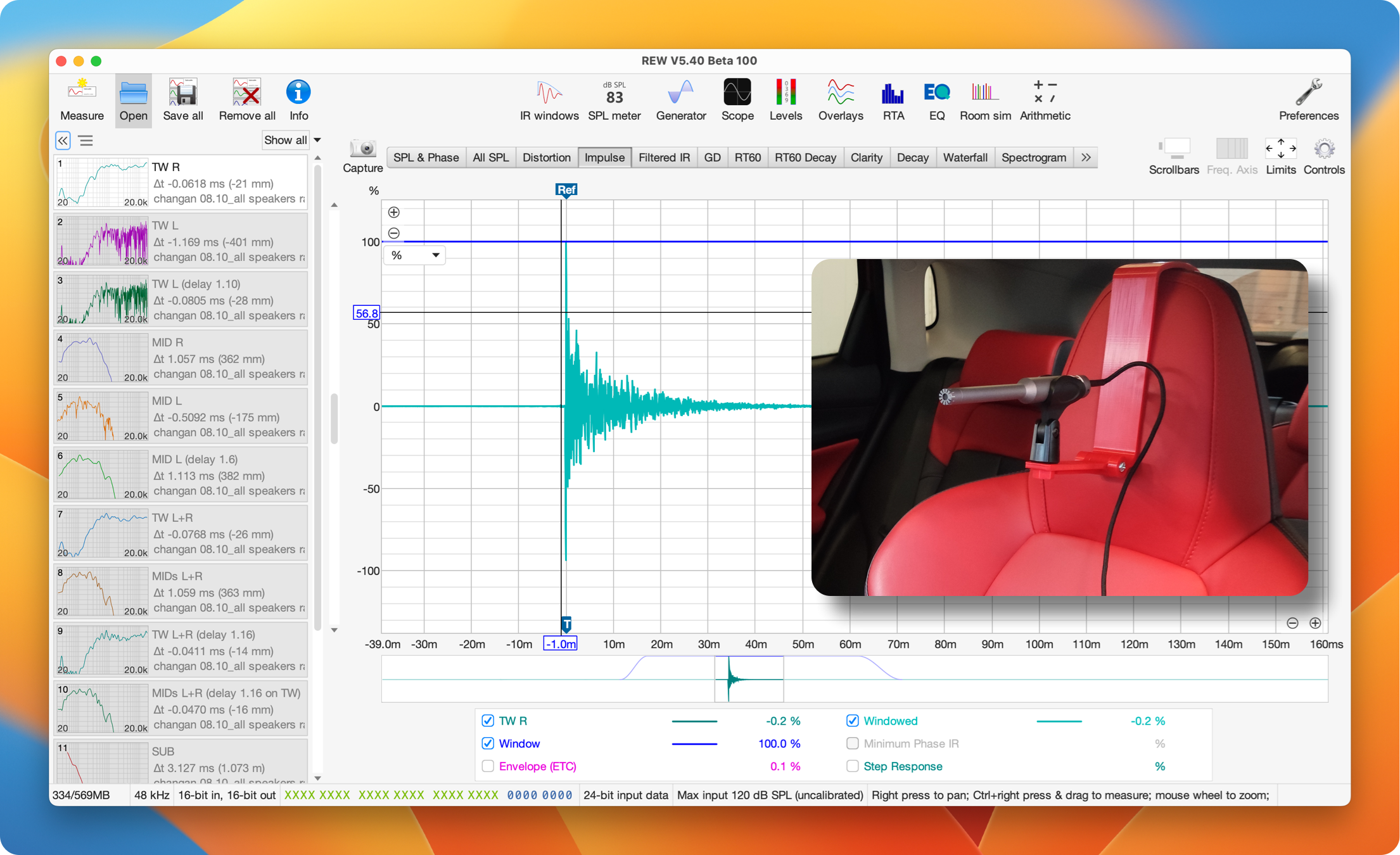Uncheck the Window trace checkbox
The image size is (1400, 855).
click(488, 744)
